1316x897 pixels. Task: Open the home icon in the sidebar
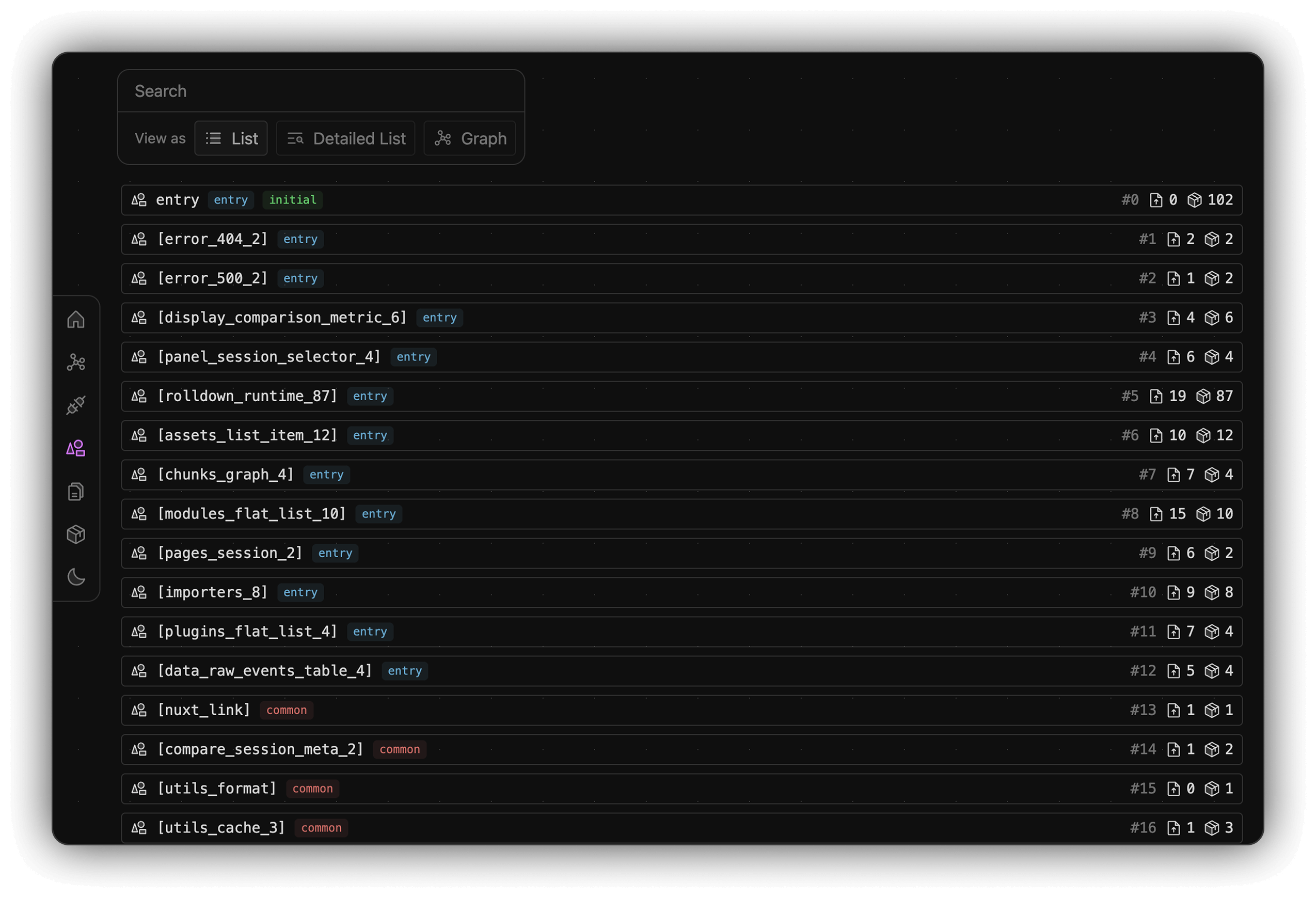point(76,319)
